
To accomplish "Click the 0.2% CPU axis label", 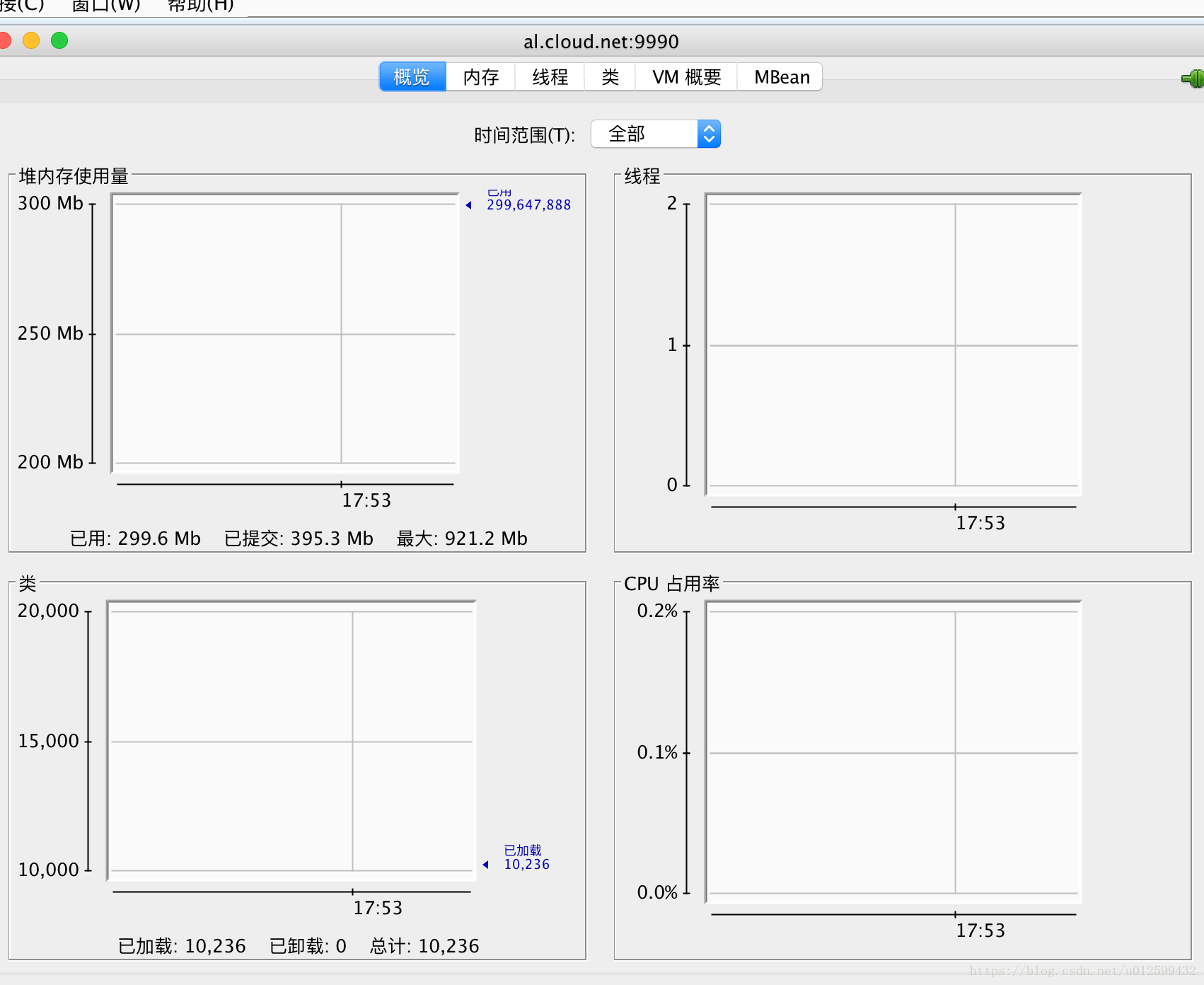I will point(657,611).
